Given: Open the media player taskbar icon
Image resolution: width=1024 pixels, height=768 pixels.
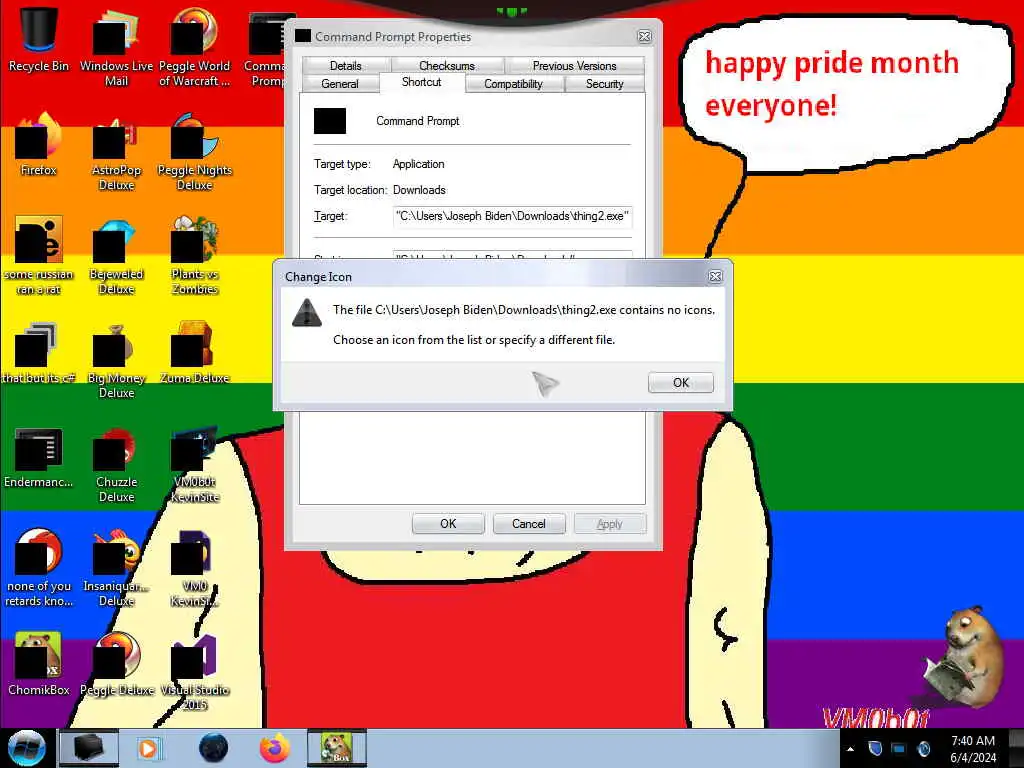Looking at the screenshot, I should click(150, 748).
